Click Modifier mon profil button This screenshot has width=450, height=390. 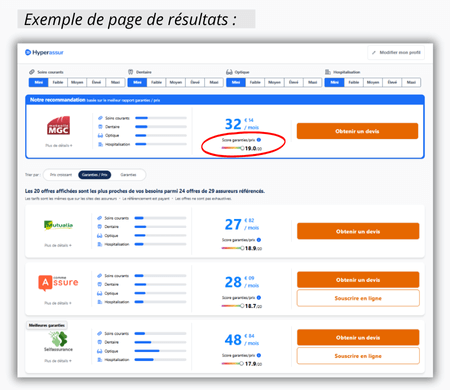click(396, 53)
